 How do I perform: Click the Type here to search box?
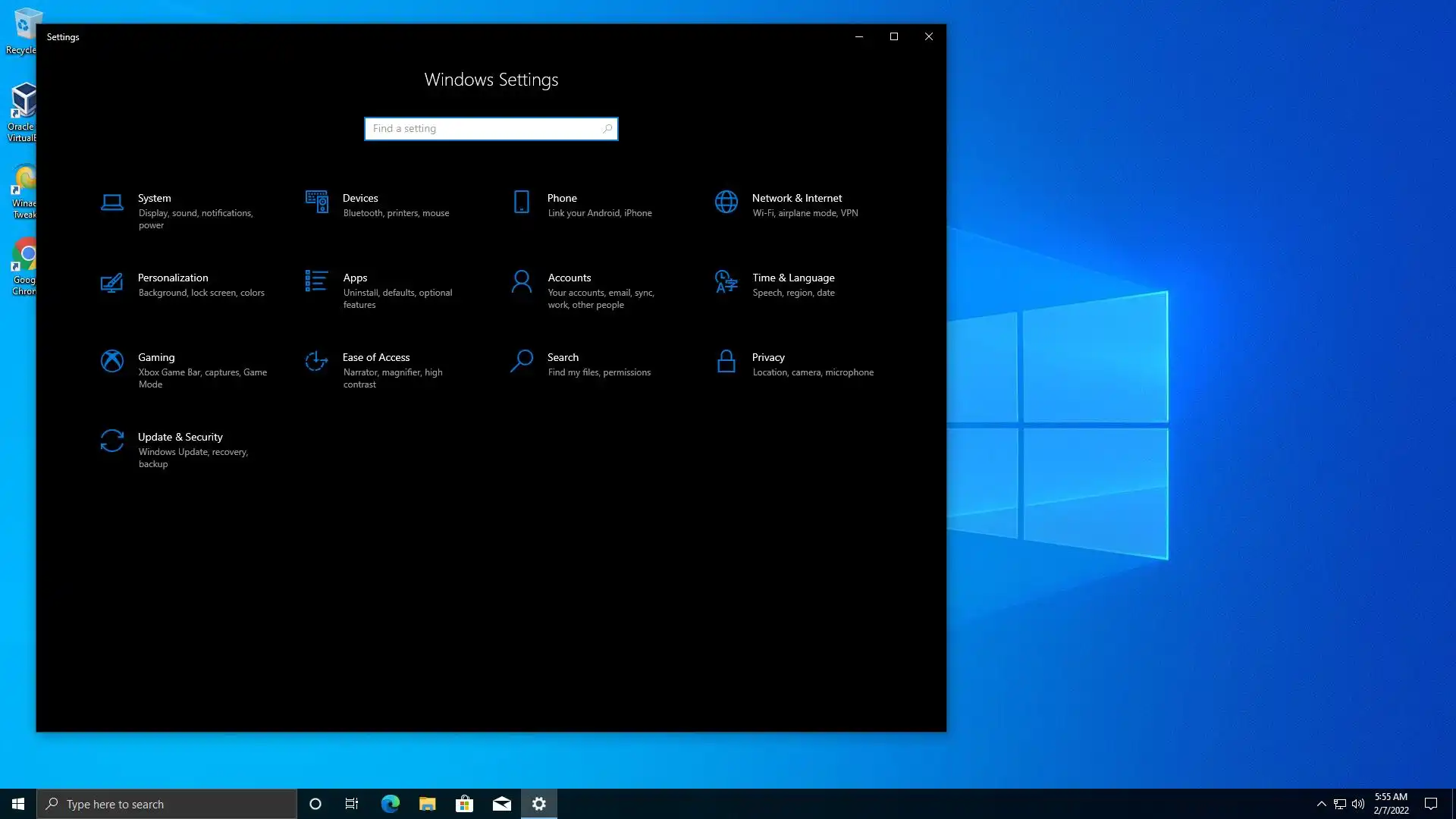tap(167, 804)
